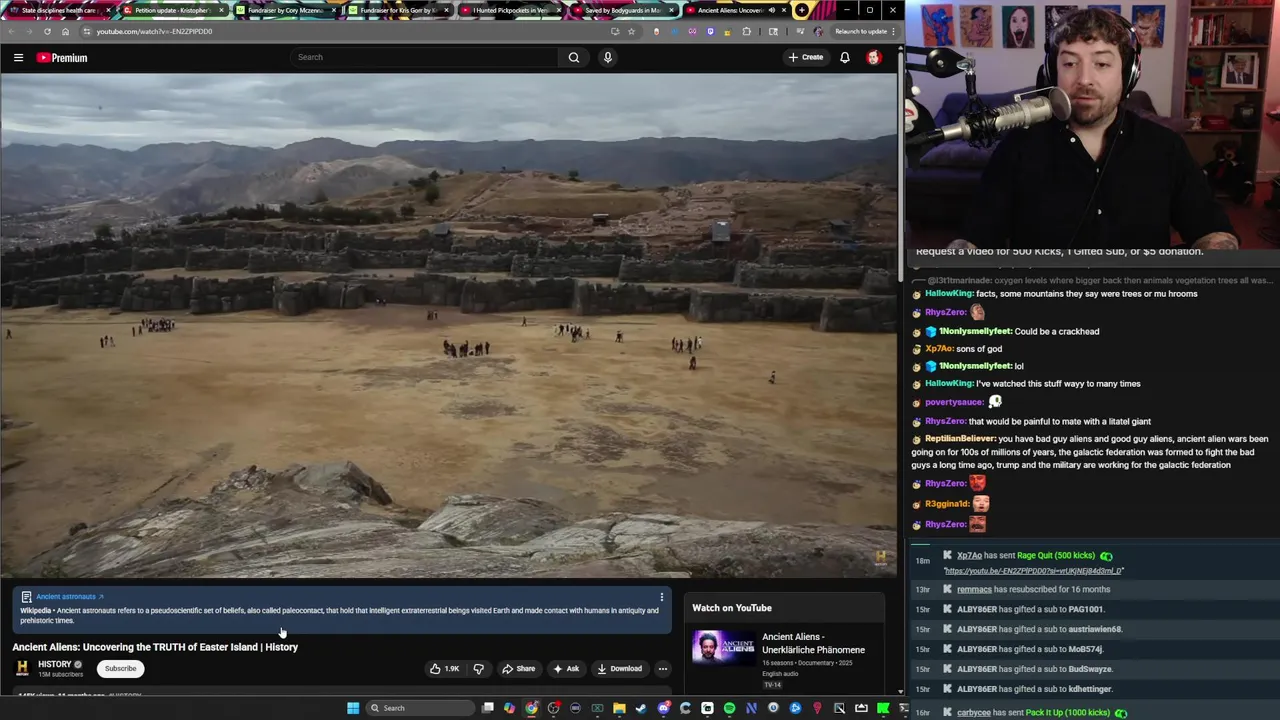1280x720 pixels.
Task: Open Windows Start menu
Action: [353, 708]
